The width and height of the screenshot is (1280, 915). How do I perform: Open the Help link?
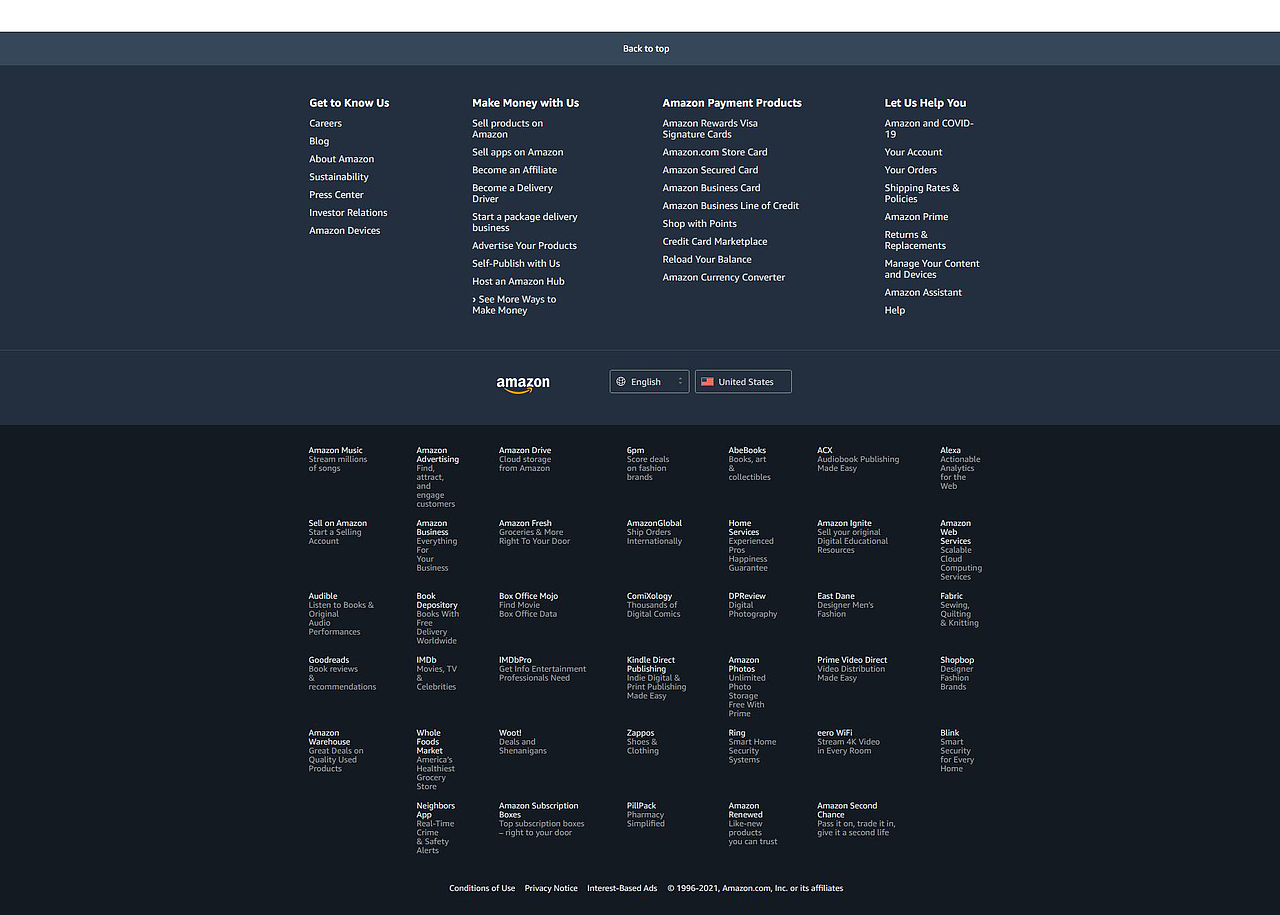click(895, 312)
